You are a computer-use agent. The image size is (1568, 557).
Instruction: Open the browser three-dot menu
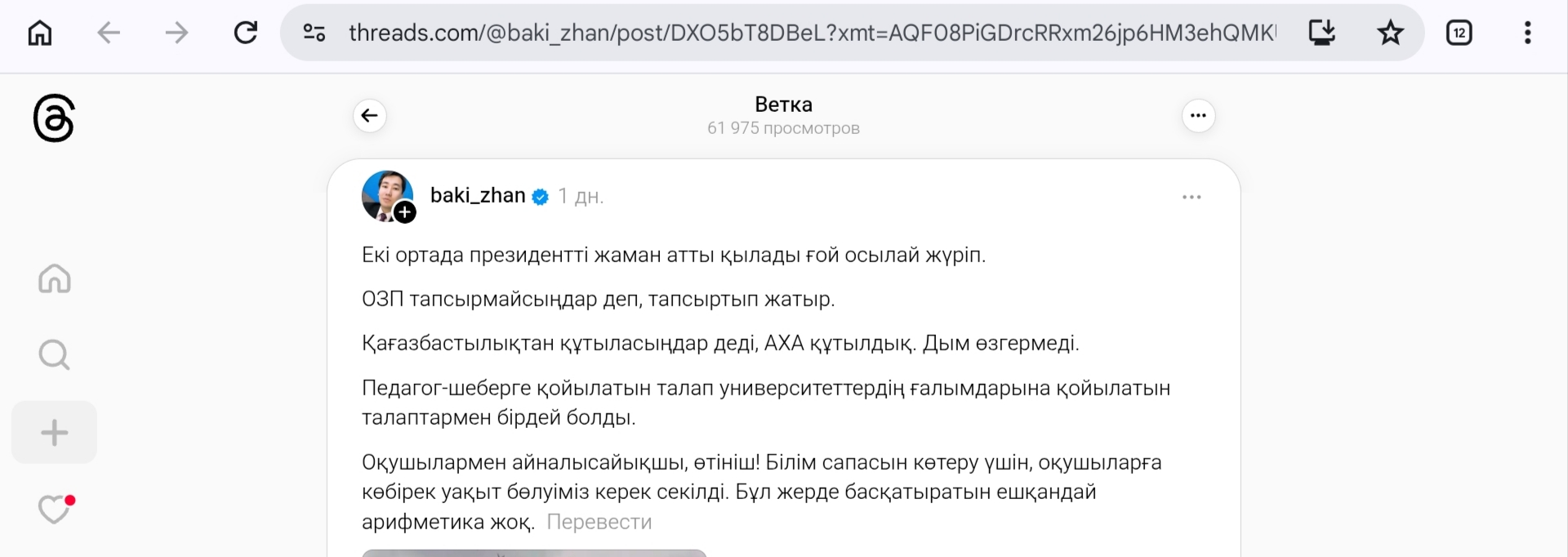point(1527,33)
